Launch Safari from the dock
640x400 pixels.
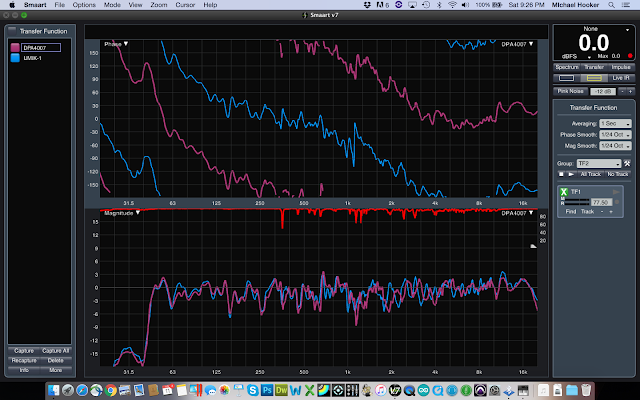pos(82,391)
